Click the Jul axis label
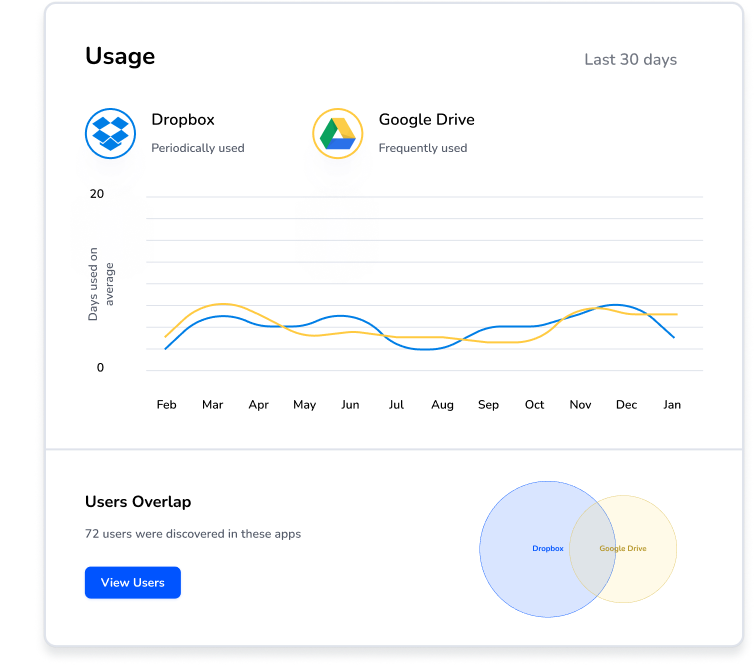The width and height of the screenshot is (754, 666). point(396,405)
